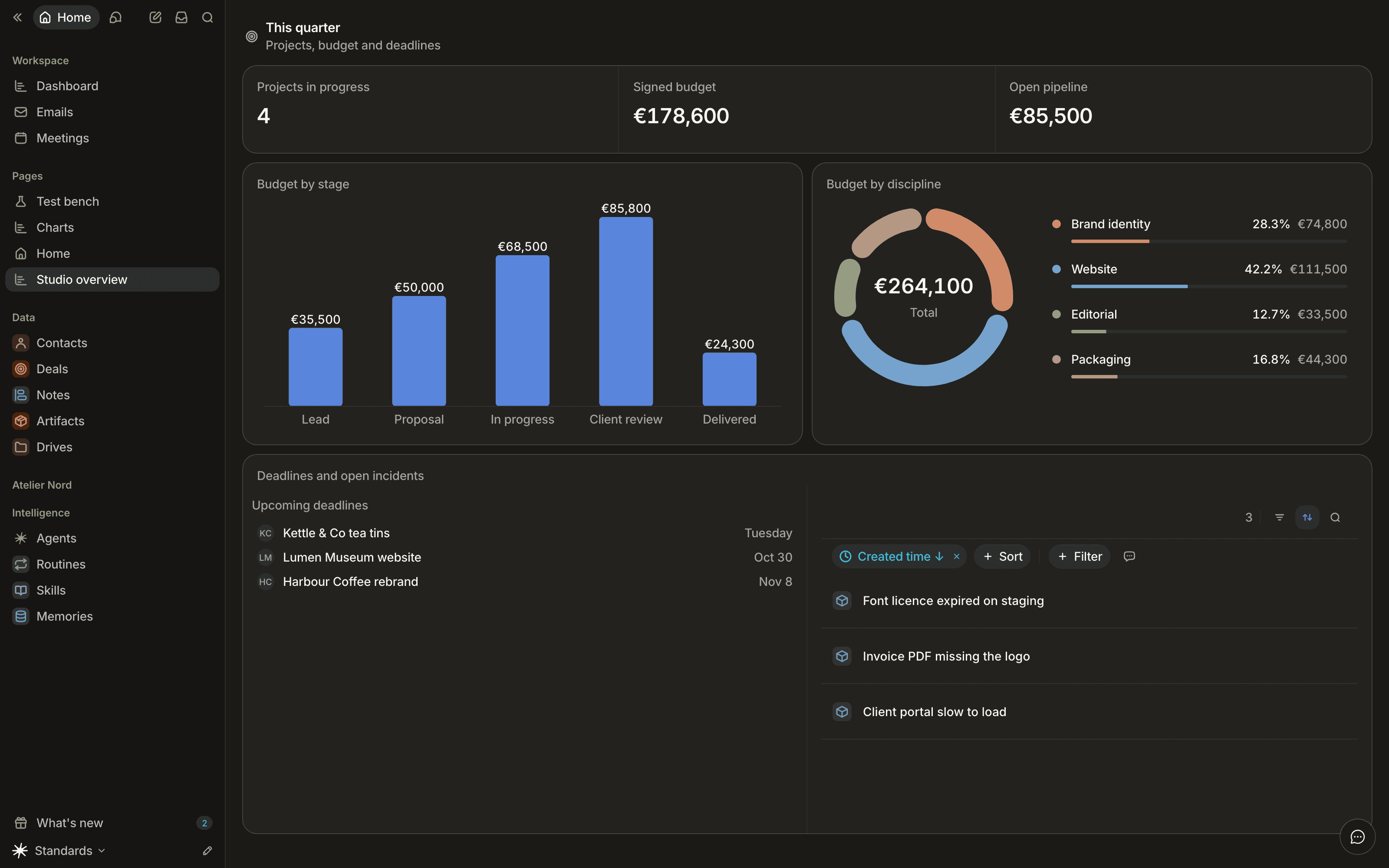The image size is (1389, 868).
Task: Open the Lumen Museum website deadline
Action: [525, 557]
